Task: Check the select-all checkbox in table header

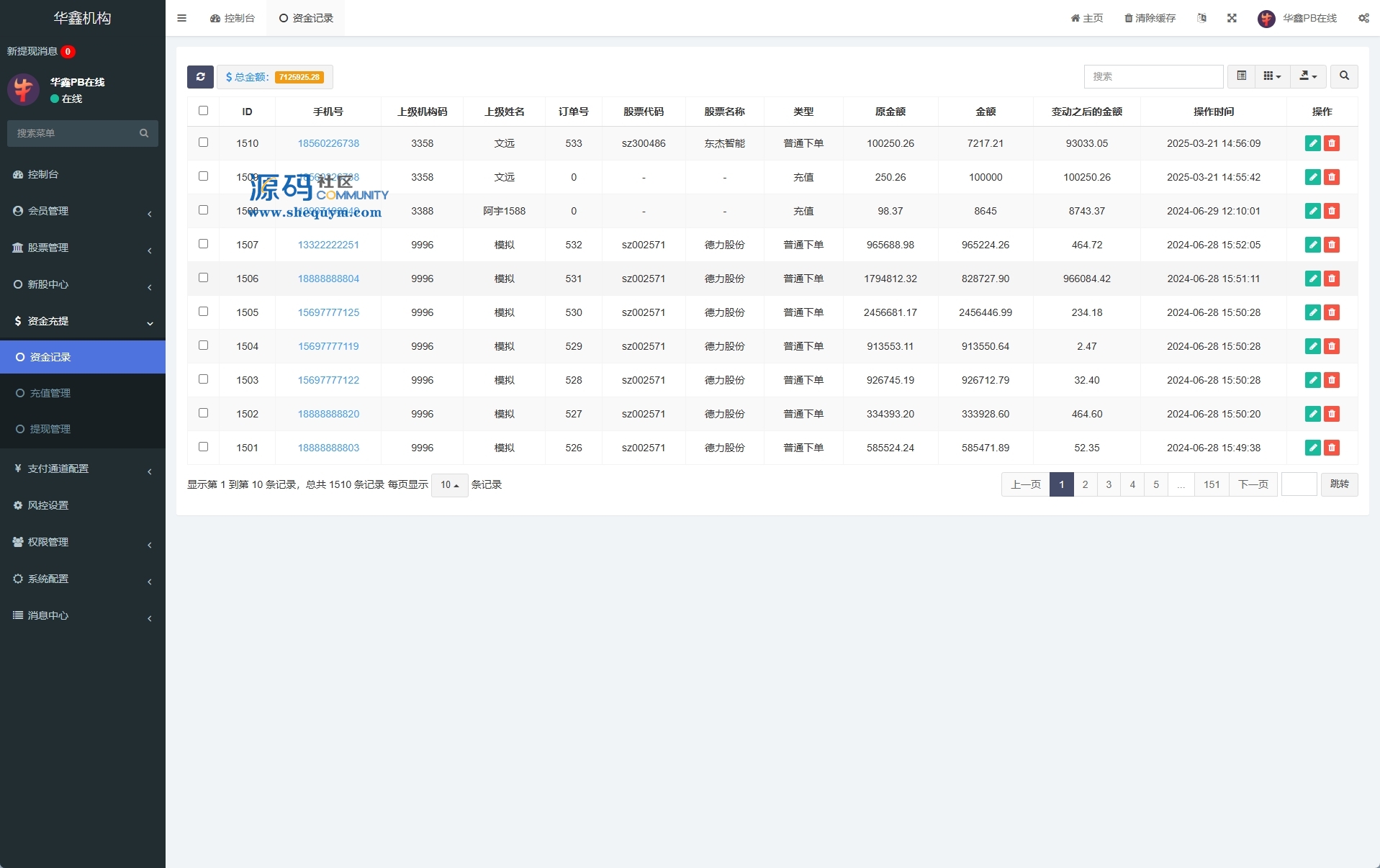Action: [x=203, y=111]
